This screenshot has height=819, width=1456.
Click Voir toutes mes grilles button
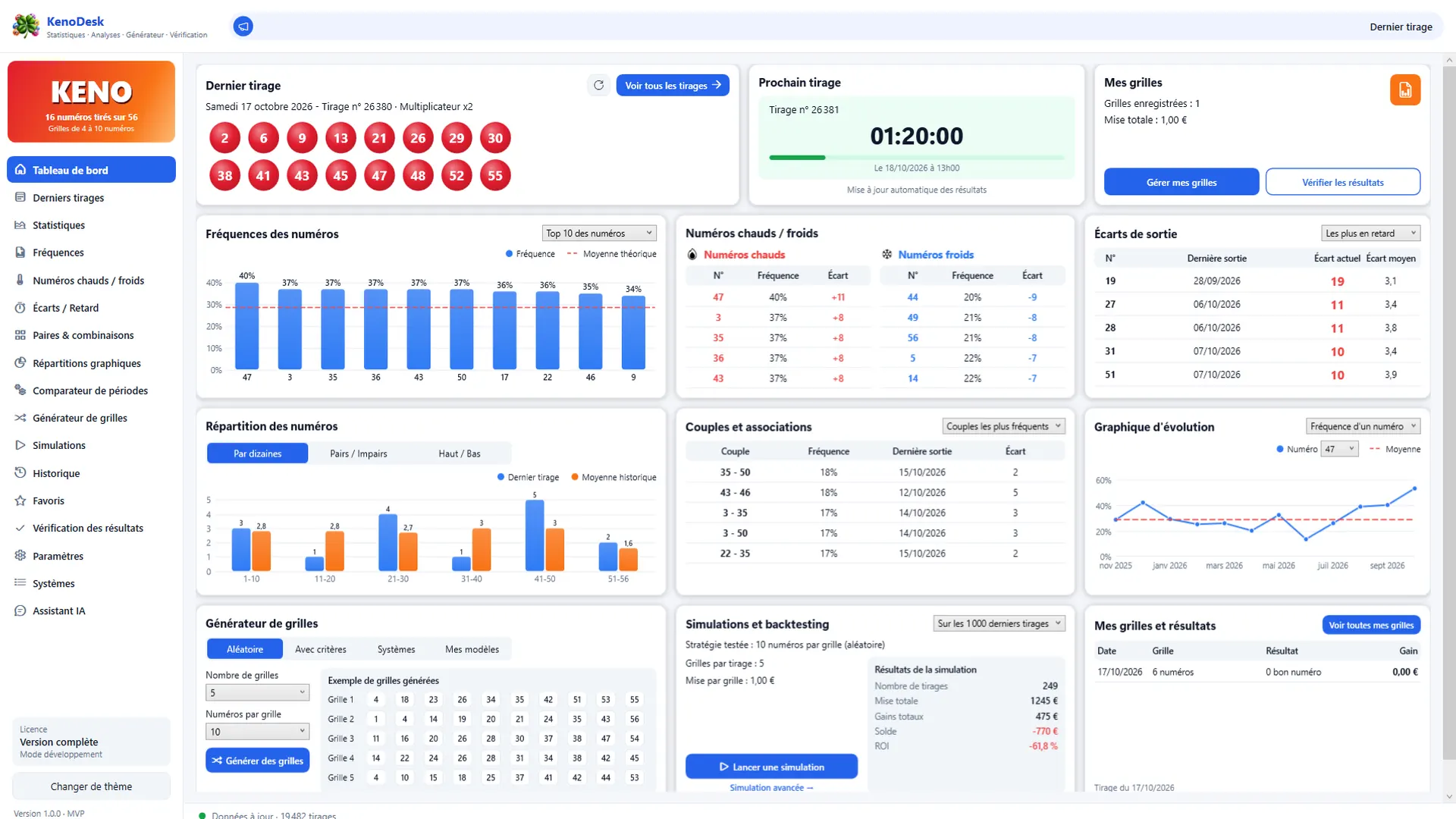coord(1371,625)
